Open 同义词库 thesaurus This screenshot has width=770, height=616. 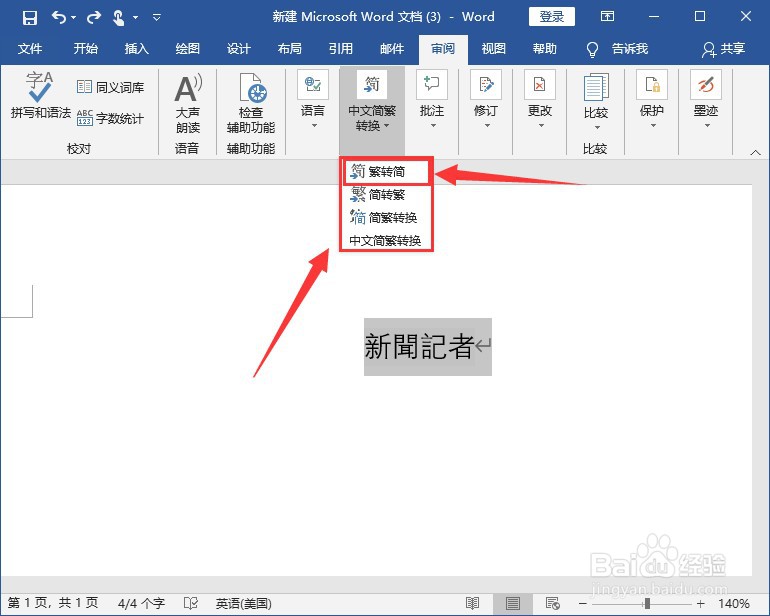pyautogui.click(x=110, y=87)
